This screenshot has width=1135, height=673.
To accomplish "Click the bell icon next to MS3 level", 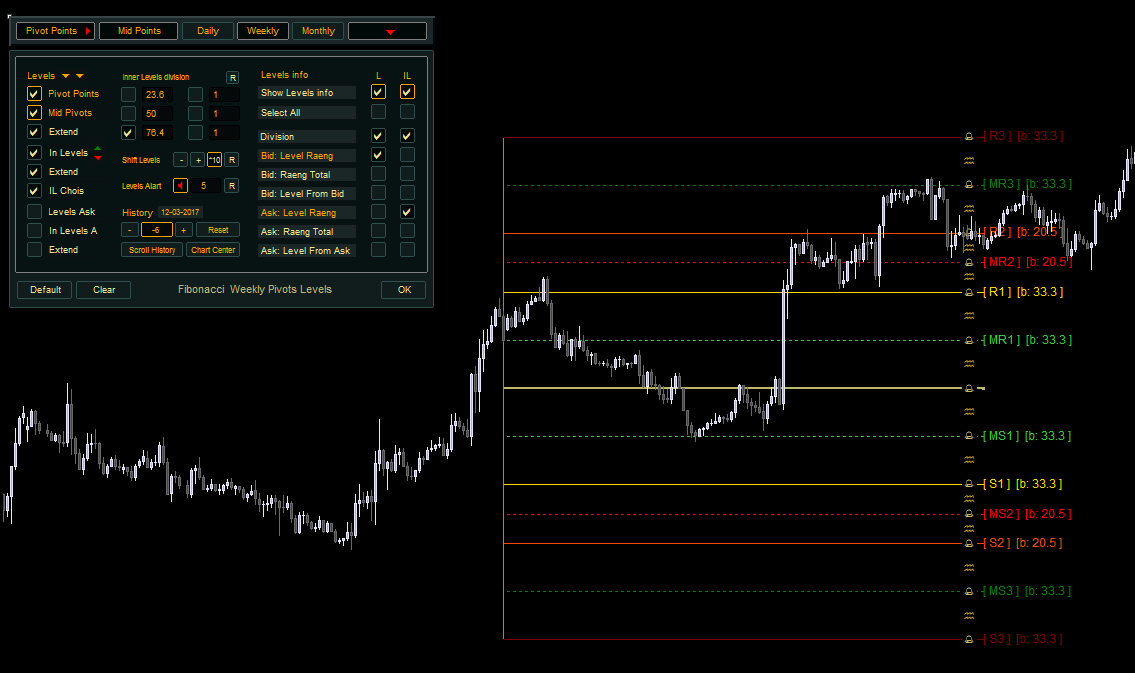I will [x=968, y=591].
